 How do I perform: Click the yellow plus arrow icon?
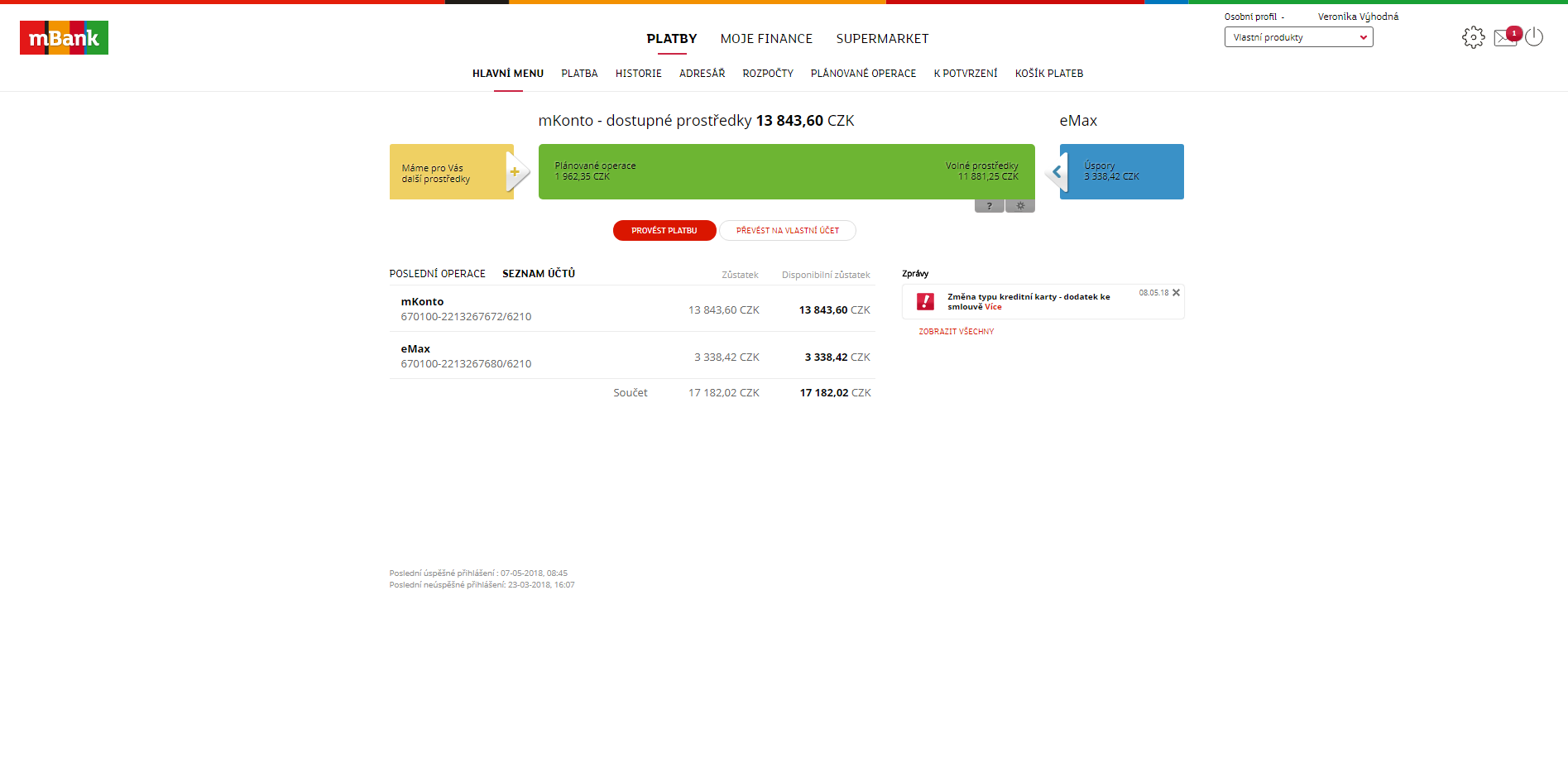pyautogui.click(x=517, y=172)
